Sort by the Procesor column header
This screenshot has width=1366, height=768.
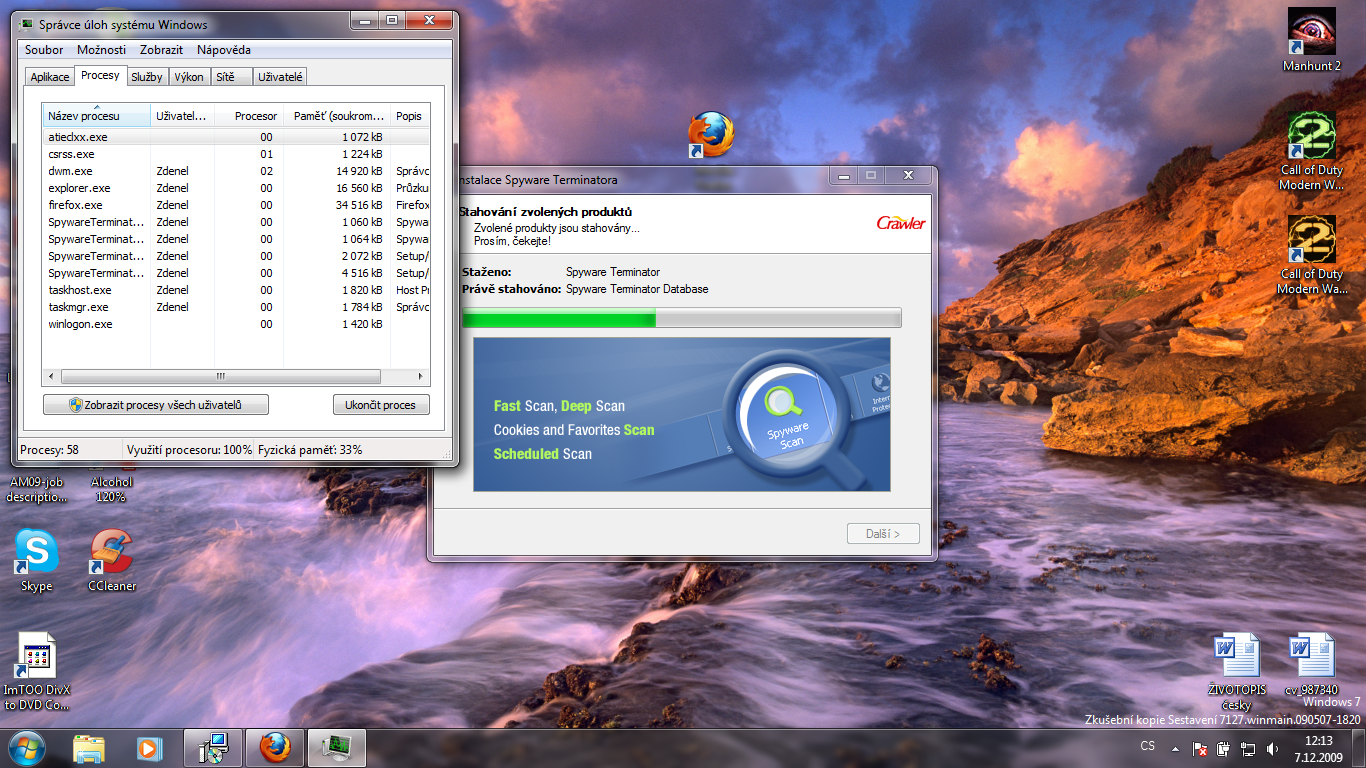click(249, 116)
